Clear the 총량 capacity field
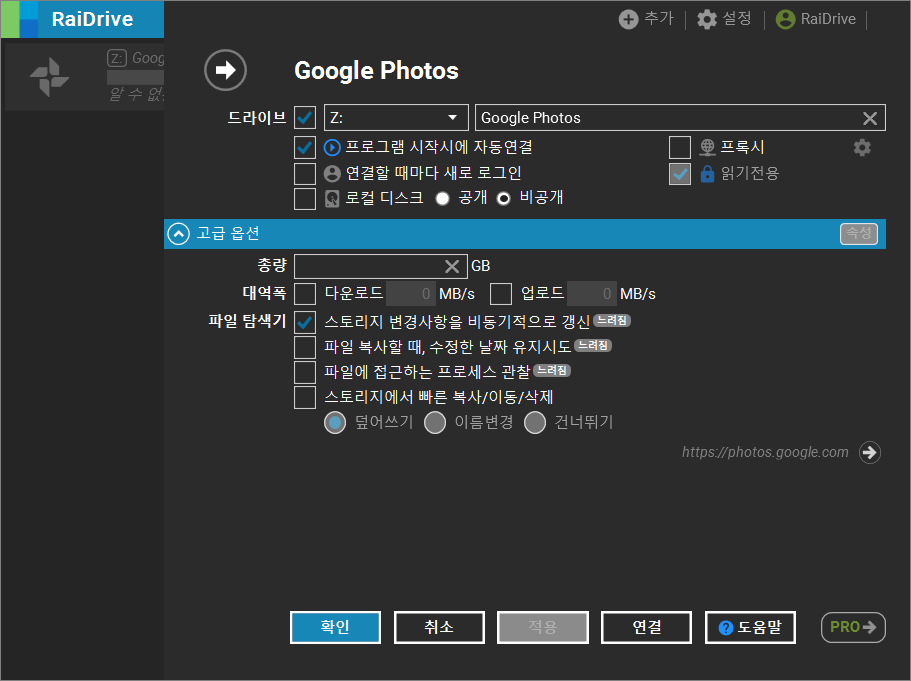Viewport: 911px width, 681px height. 452,266
